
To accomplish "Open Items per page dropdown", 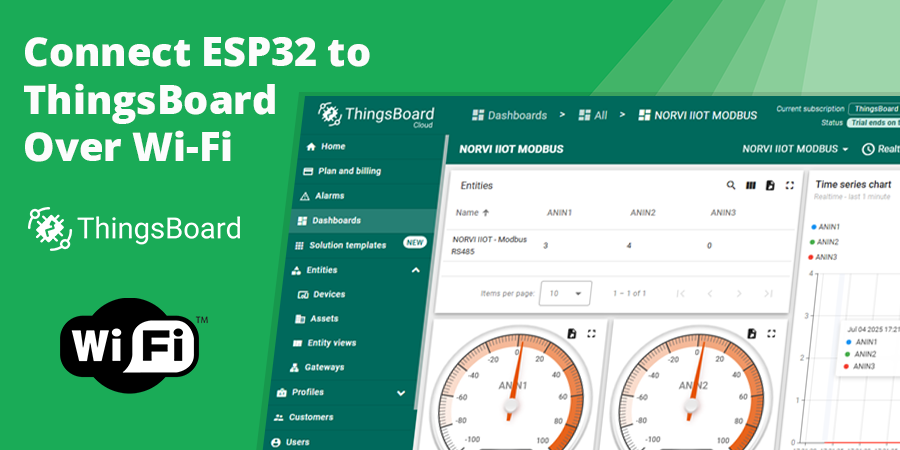I will [x=565, y=293].
